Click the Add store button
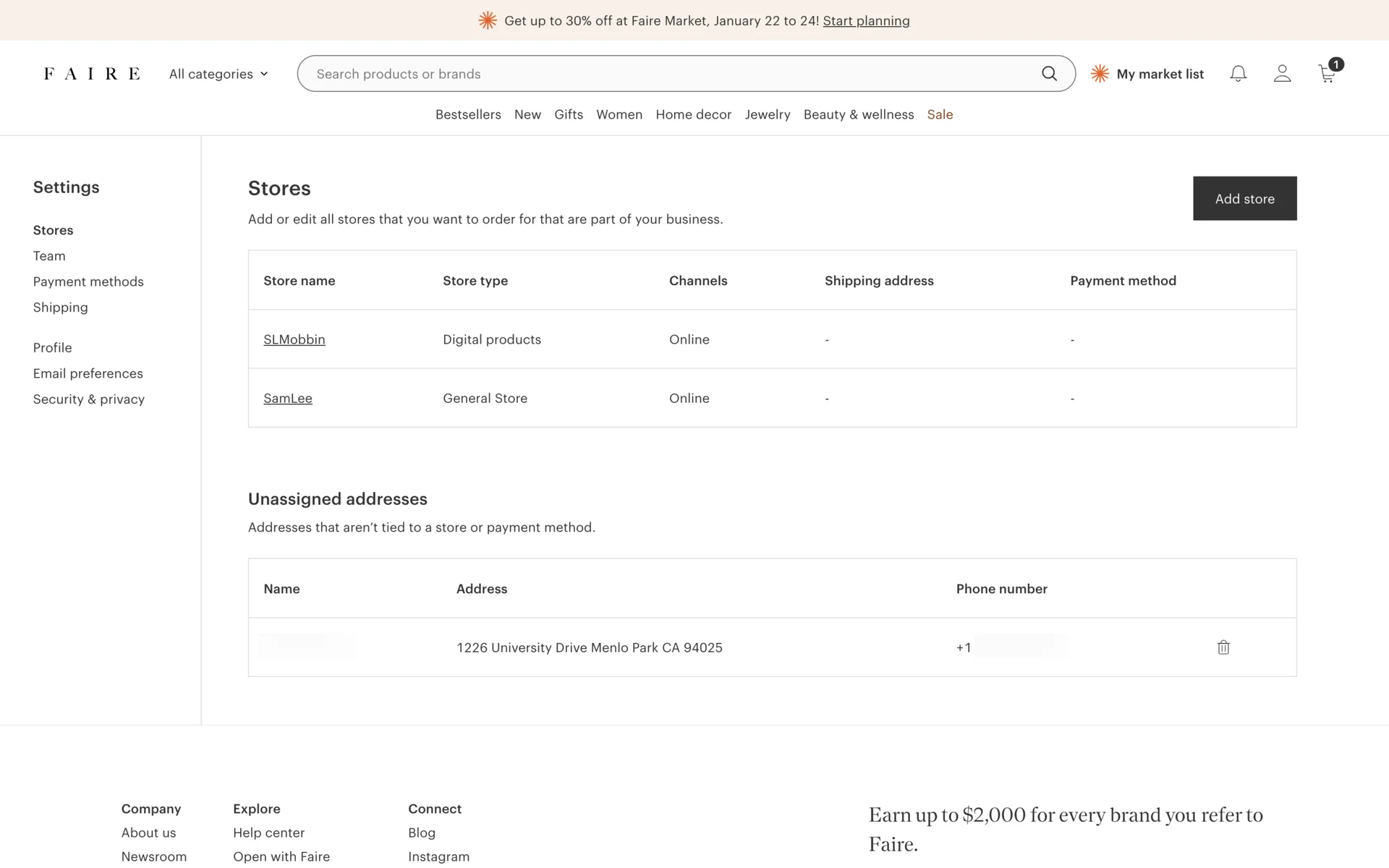1389x868 pixels. click(x=1244, y=198)
